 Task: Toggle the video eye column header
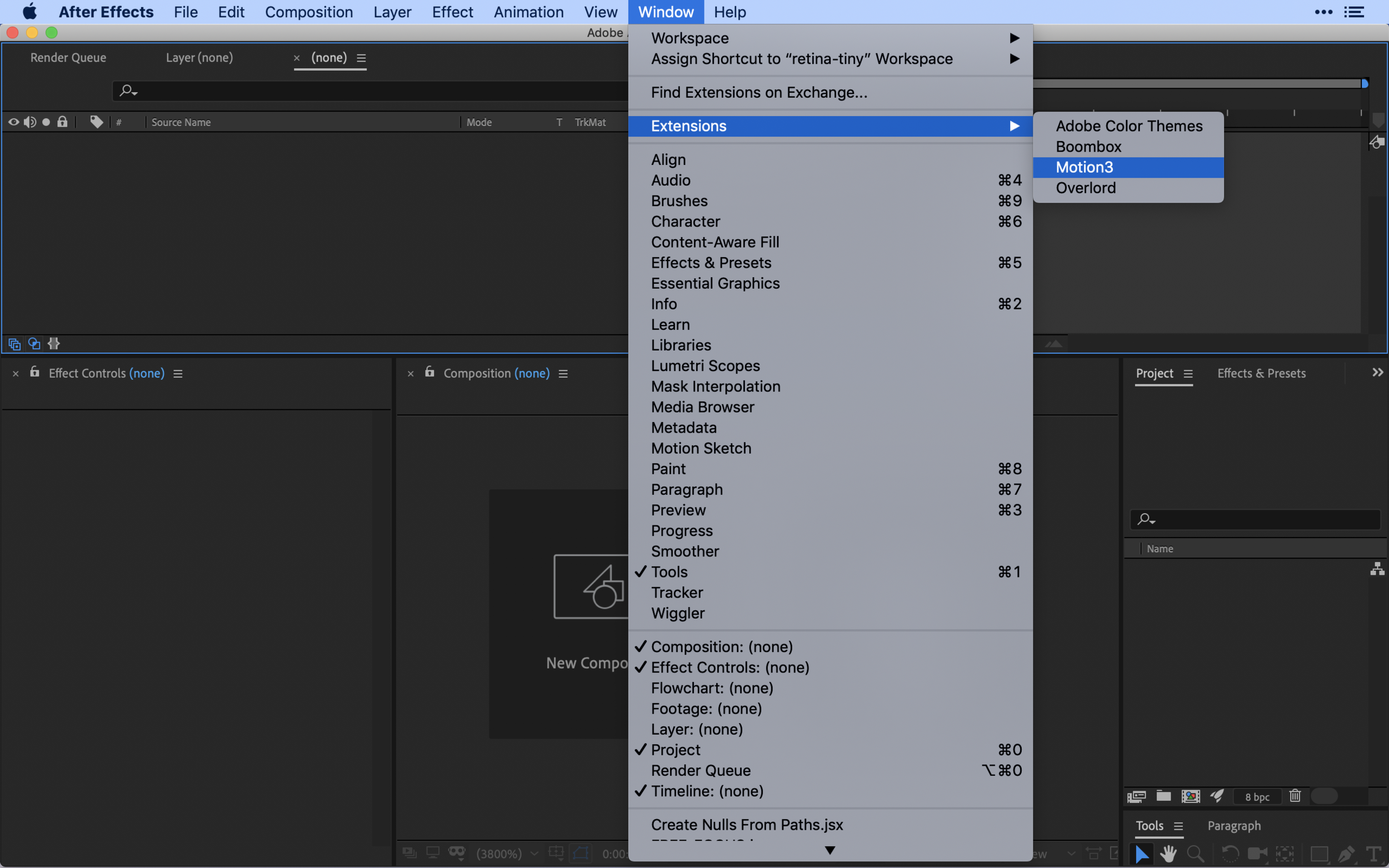(13, 122)
